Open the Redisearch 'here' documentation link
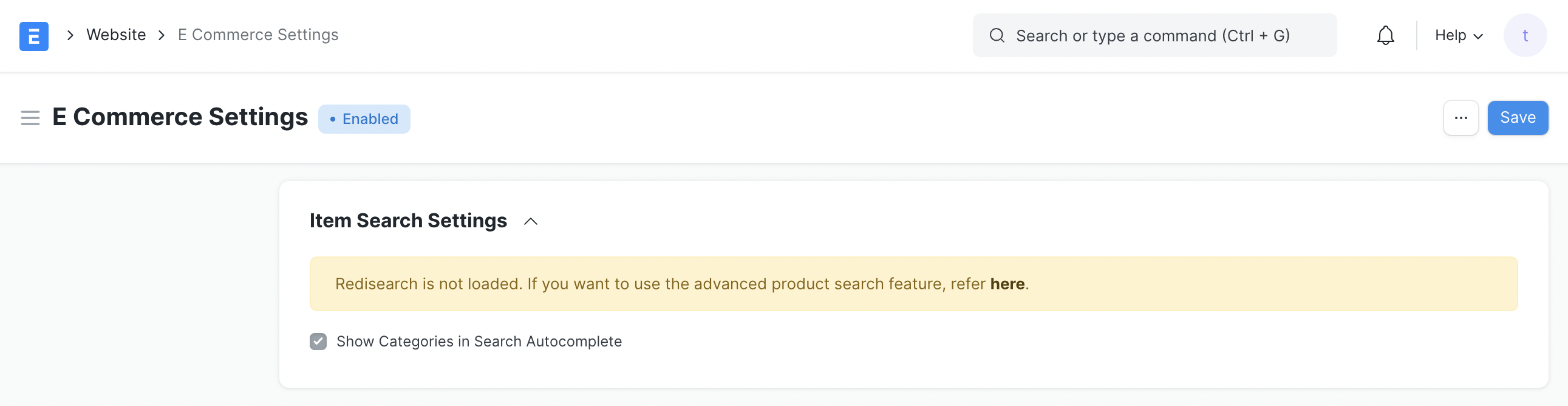 pyautogui.click(x=1007, y=283)
